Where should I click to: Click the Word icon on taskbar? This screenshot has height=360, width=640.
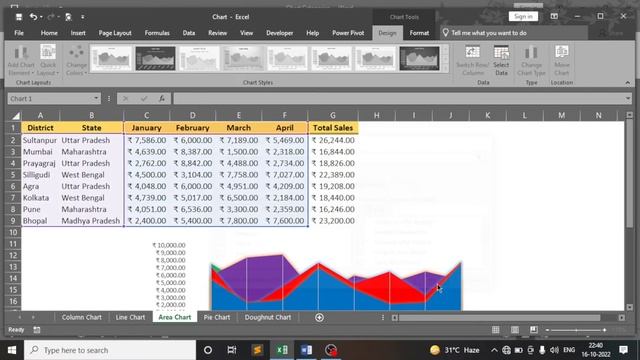(306, 350)
